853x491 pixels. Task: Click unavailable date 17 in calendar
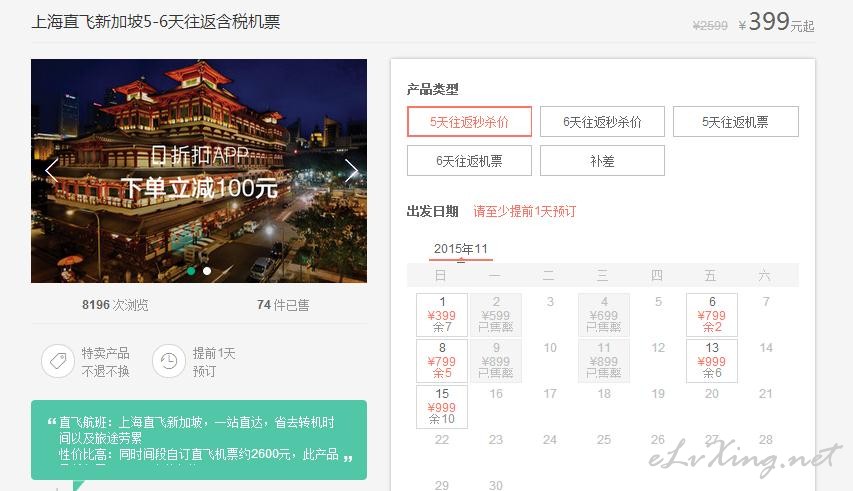tap(550, 394)
